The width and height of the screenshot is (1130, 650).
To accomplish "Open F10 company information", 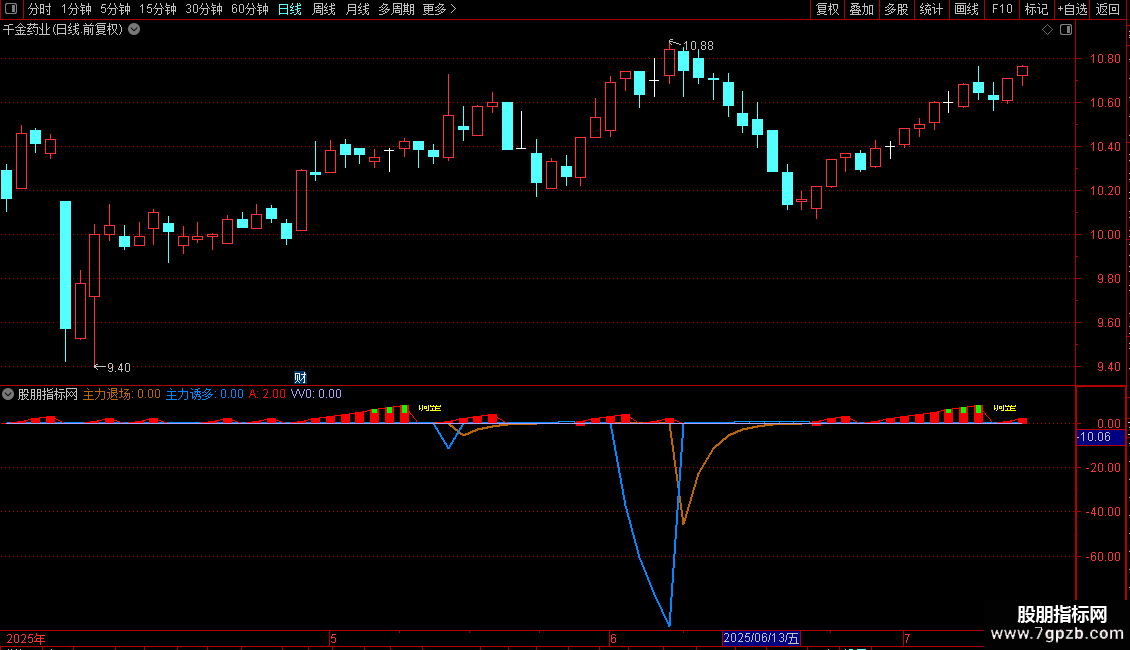I will coord(1002,9).
